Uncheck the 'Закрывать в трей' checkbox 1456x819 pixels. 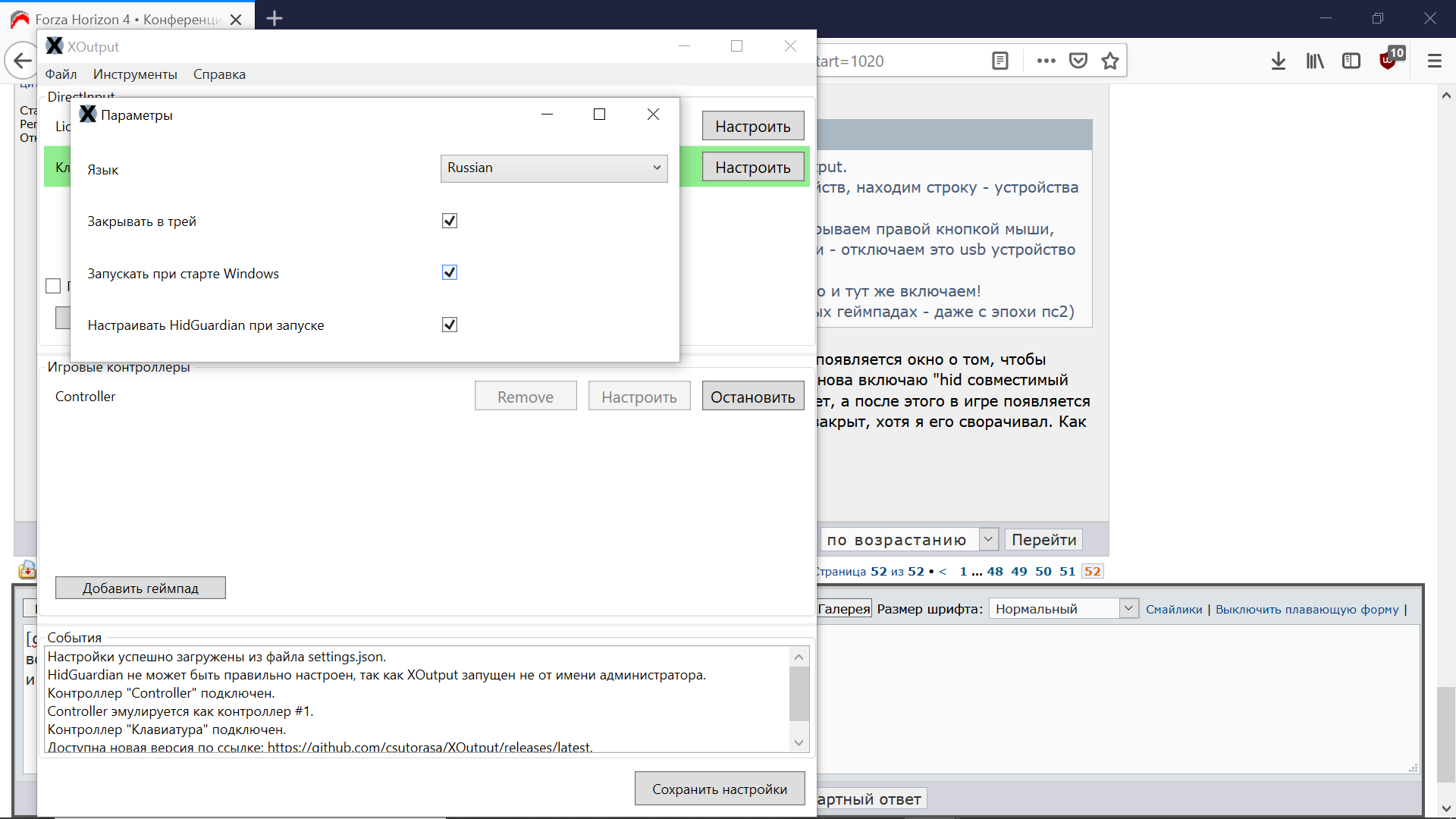click(450, 221)
